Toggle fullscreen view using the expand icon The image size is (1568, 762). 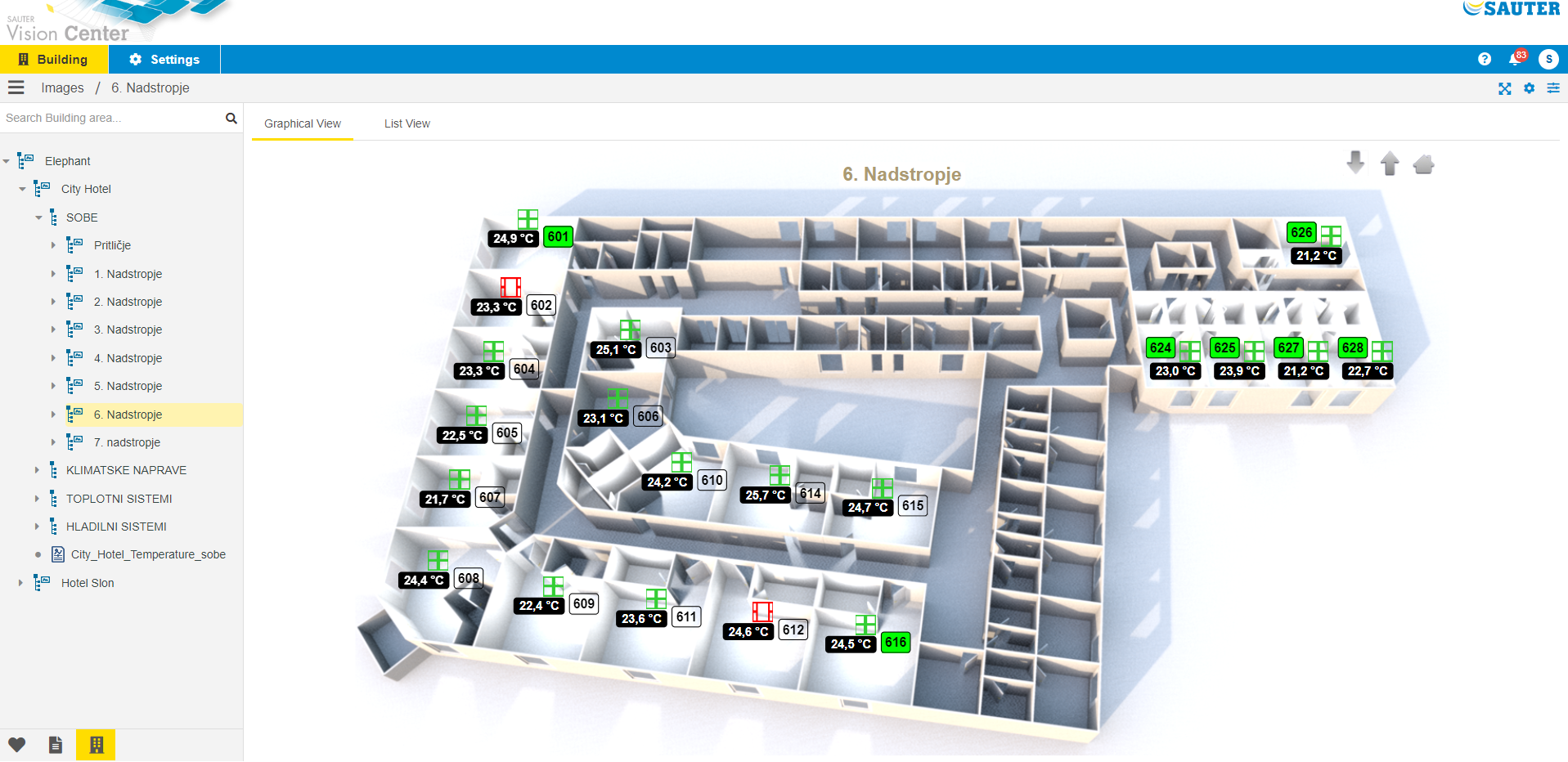pos(1505,88)
